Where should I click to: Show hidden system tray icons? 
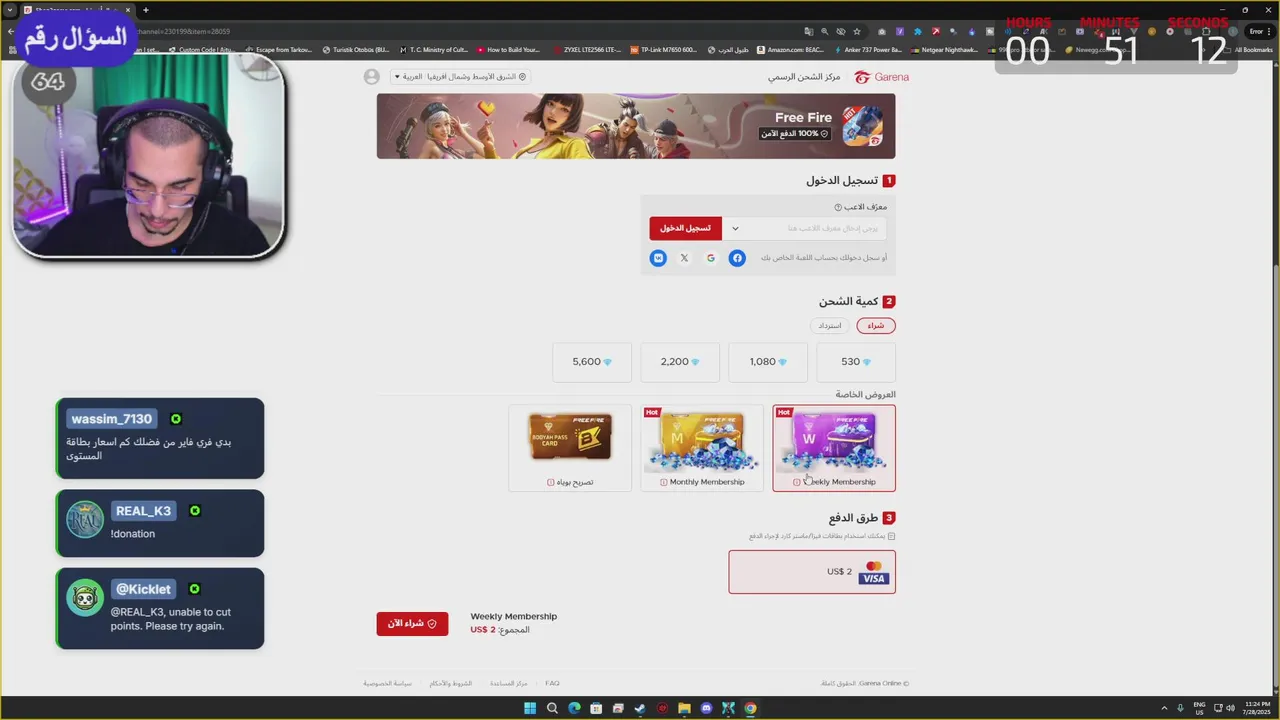point(1163,708)
